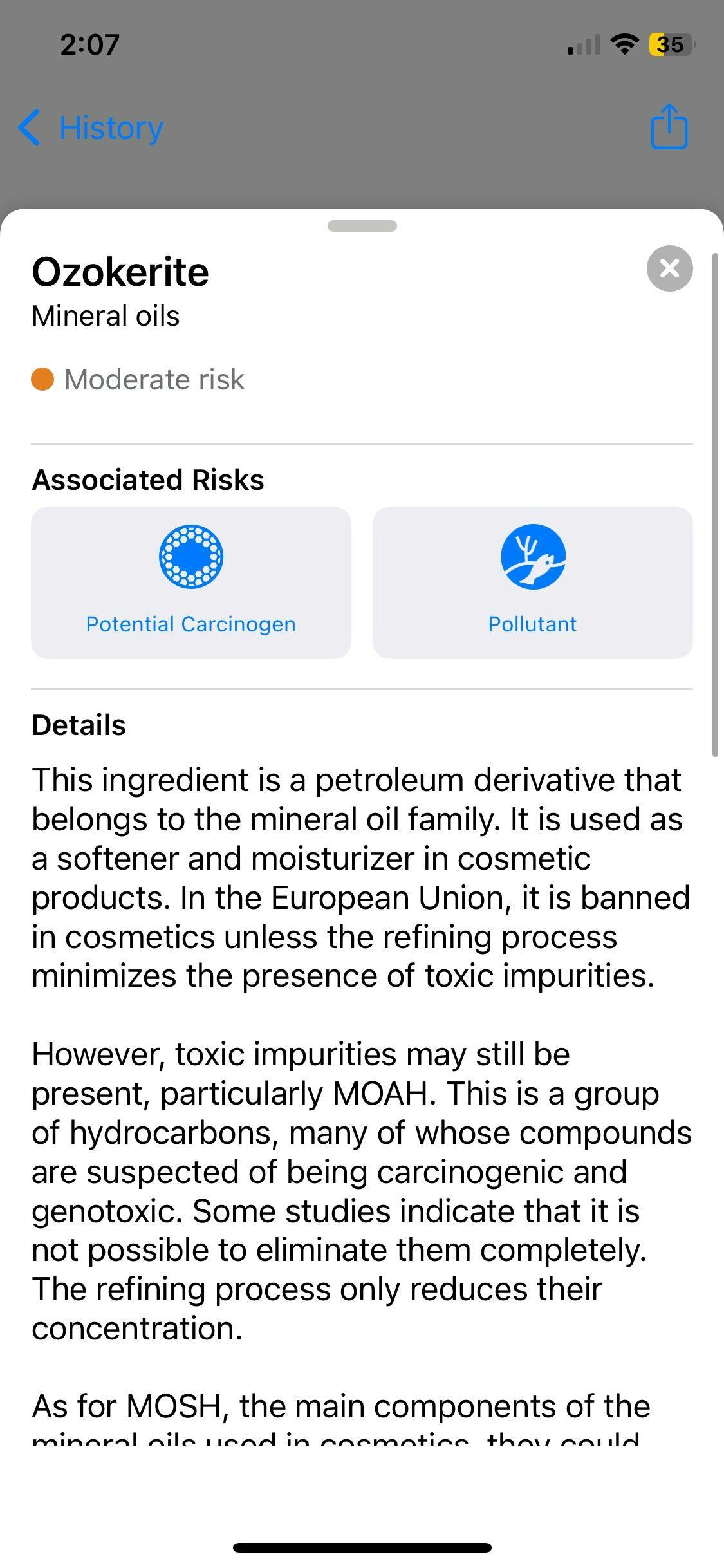Image resolution: width=724 pixels, height=1568 pixels.
Task: Click the sheet's vertical scrollbar
Action: (x=715, y=505)
